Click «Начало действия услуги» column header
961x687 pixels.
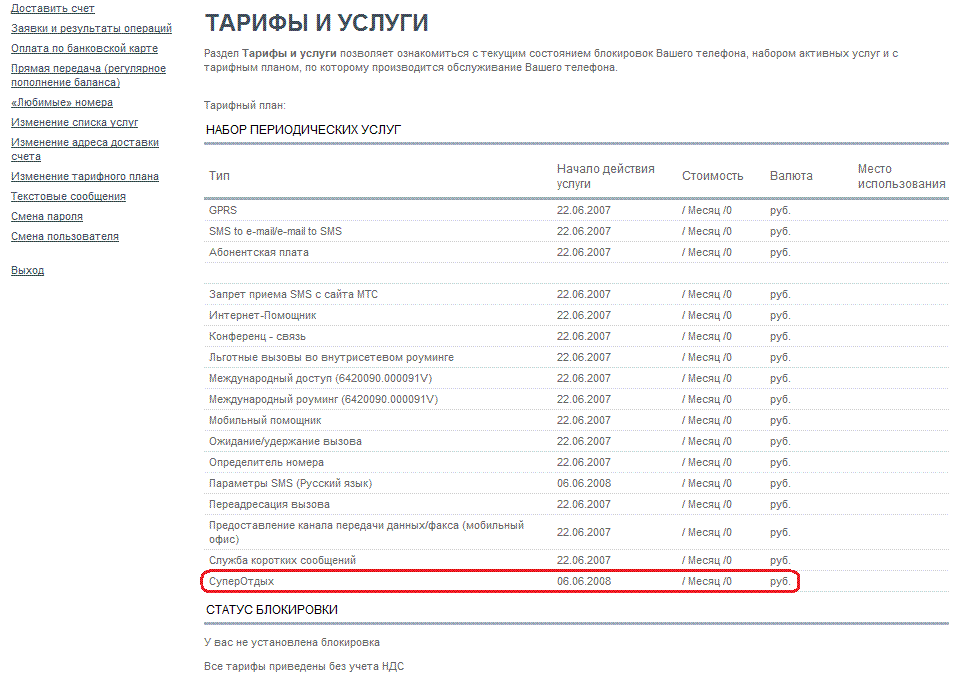[x=605, y=176]
